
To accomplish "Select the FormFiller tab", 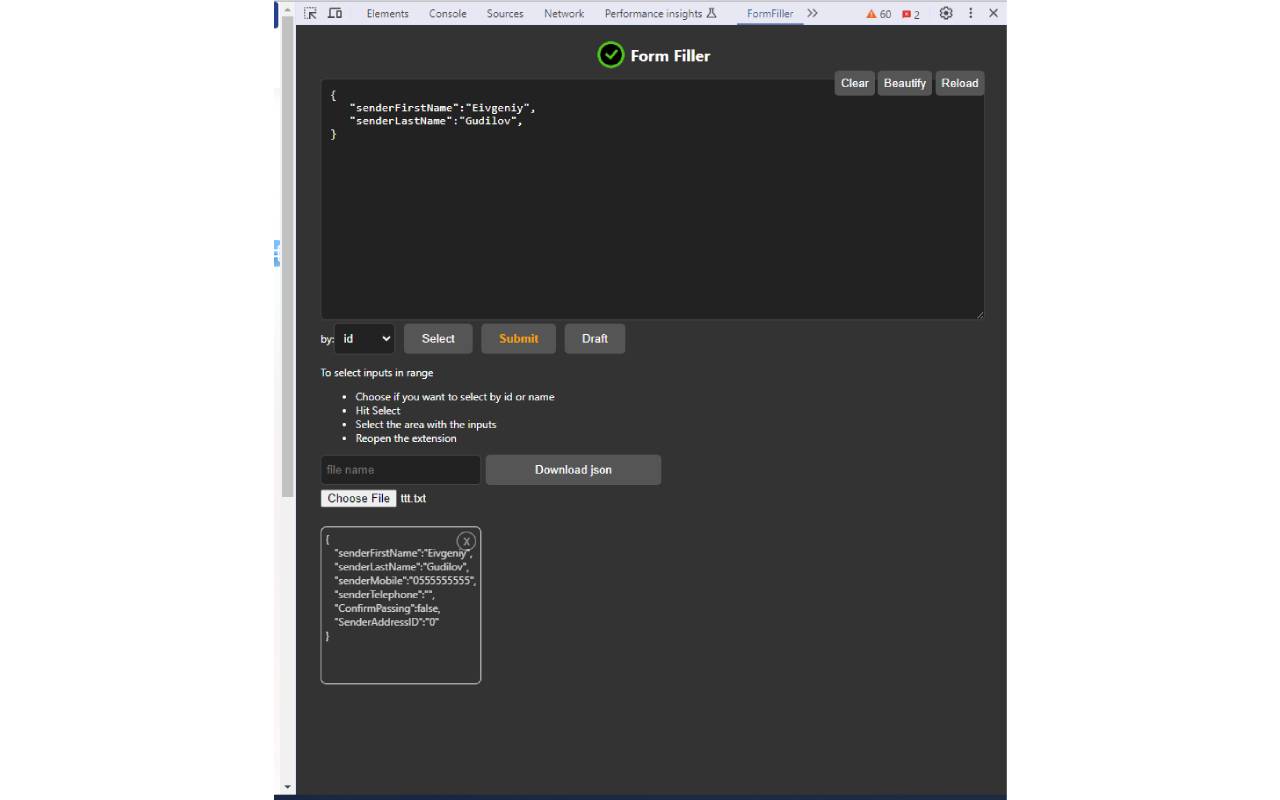I will (x=770, y=13).
